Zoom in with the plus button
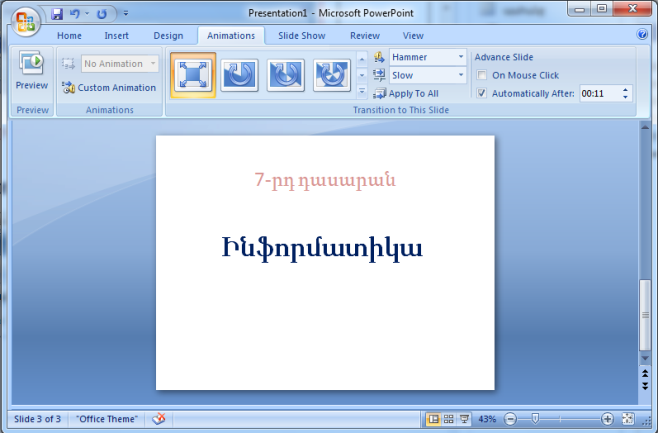The width and height of the screenshot is (658, 433). (x=607, y=419)
